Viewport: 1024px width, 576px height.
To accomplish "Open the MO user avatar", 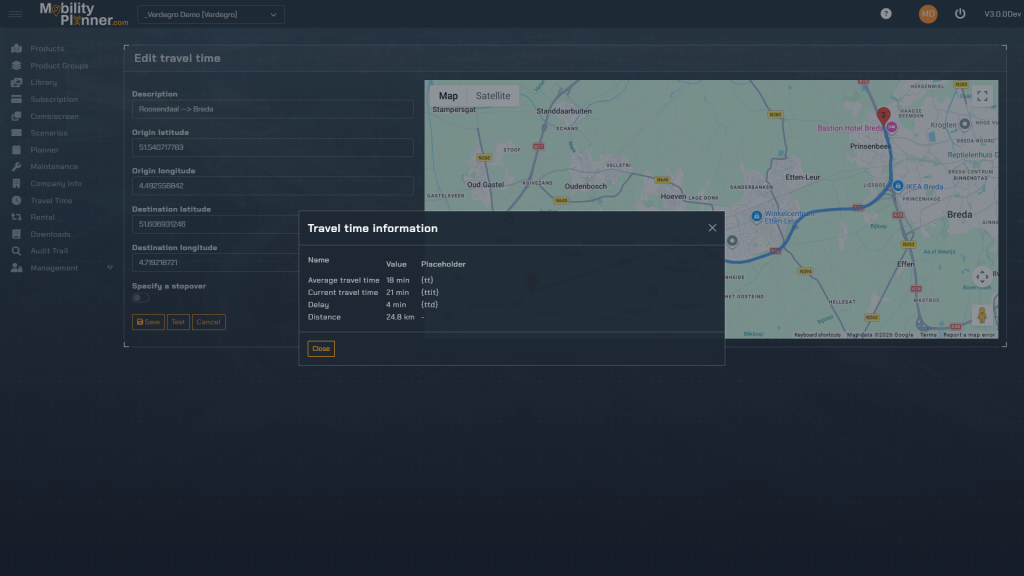I will (928, 14).
